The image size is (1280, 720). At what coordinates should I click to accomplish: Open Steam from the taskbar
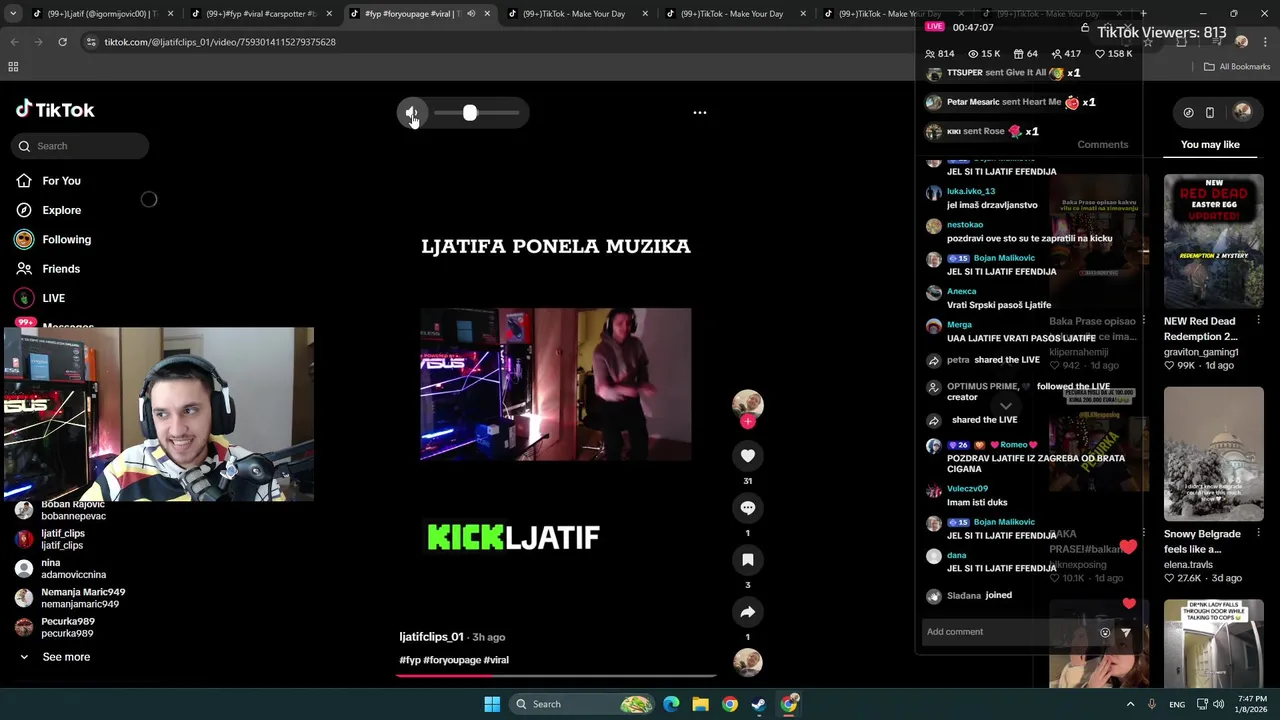(x=759, y=704)
